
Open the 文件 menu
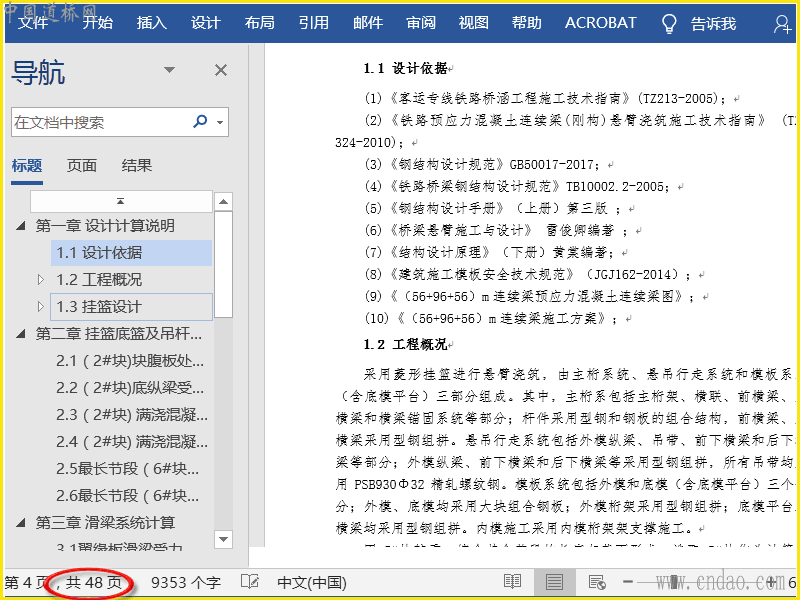(x=33, y=23)
